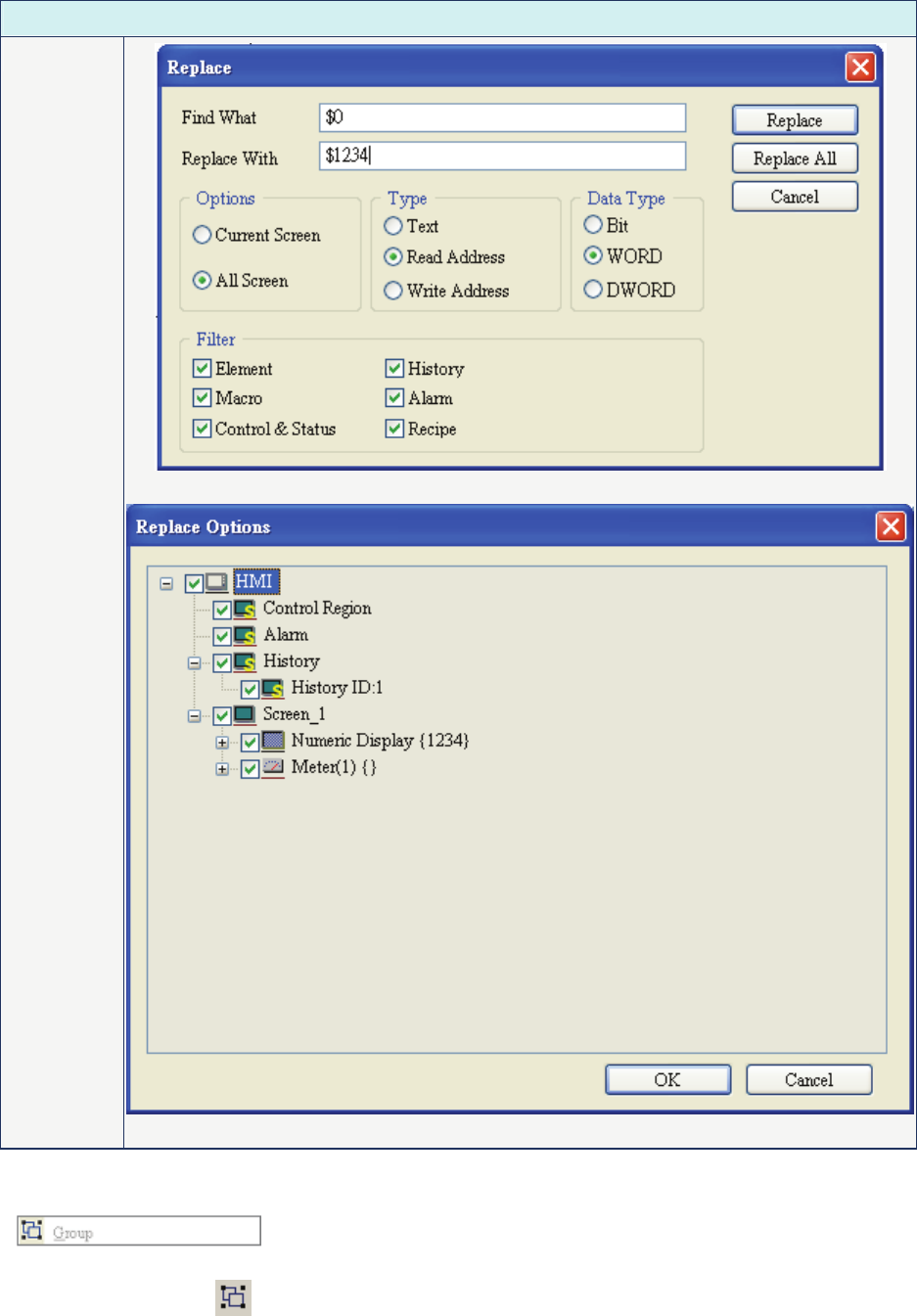917x1316 pixels.
Task: Click the Meter(1) gauge icon
Action: [273, 767]
